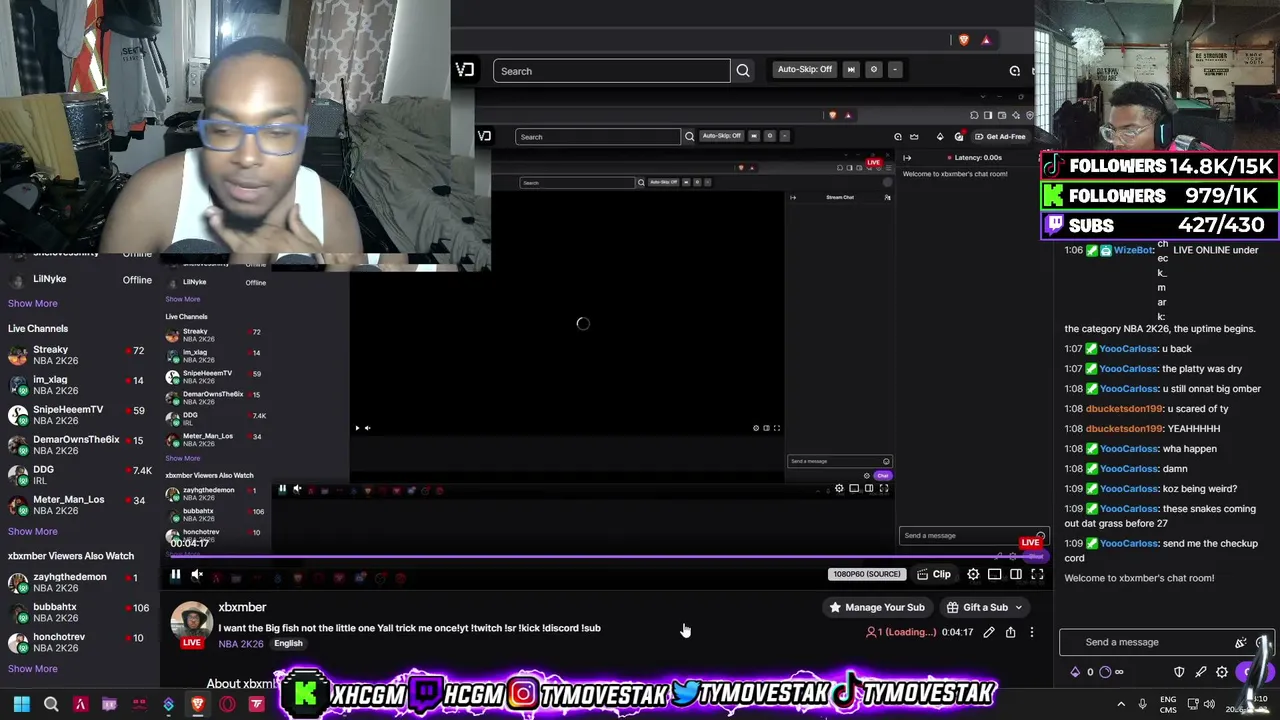The image size is (1280, 720).
Task: Click the nested window search field
Action: click(x=598, y=137)
